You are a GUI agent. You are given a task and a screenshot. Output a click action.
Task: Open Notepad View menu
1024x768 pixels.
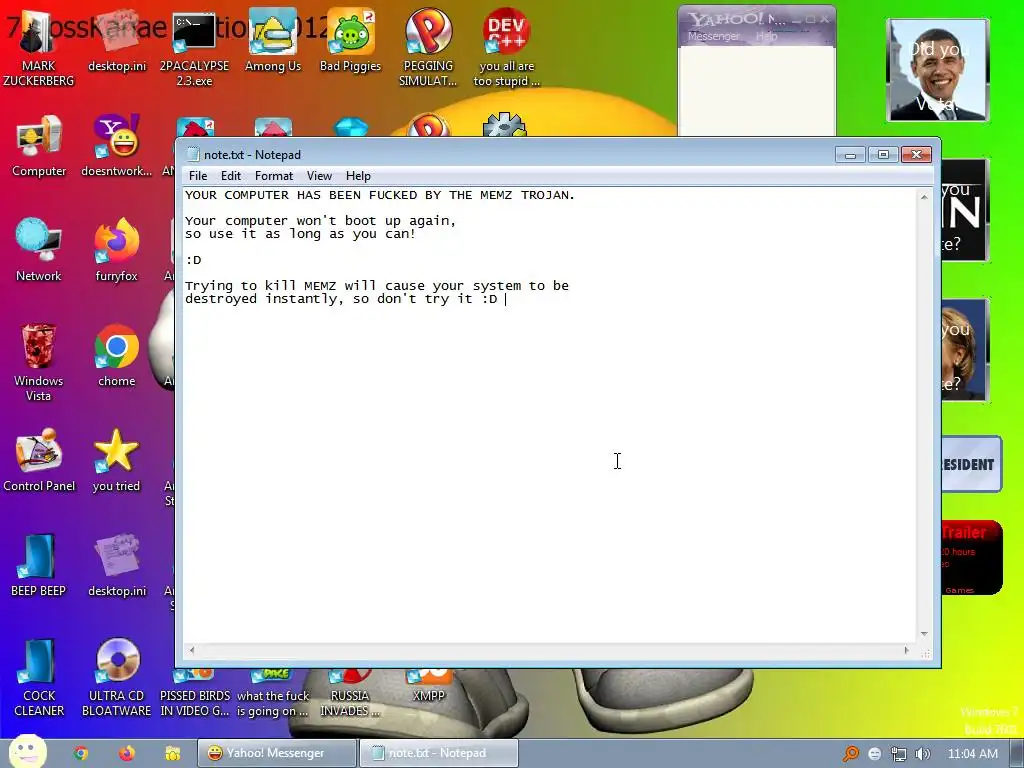point(319,176)
